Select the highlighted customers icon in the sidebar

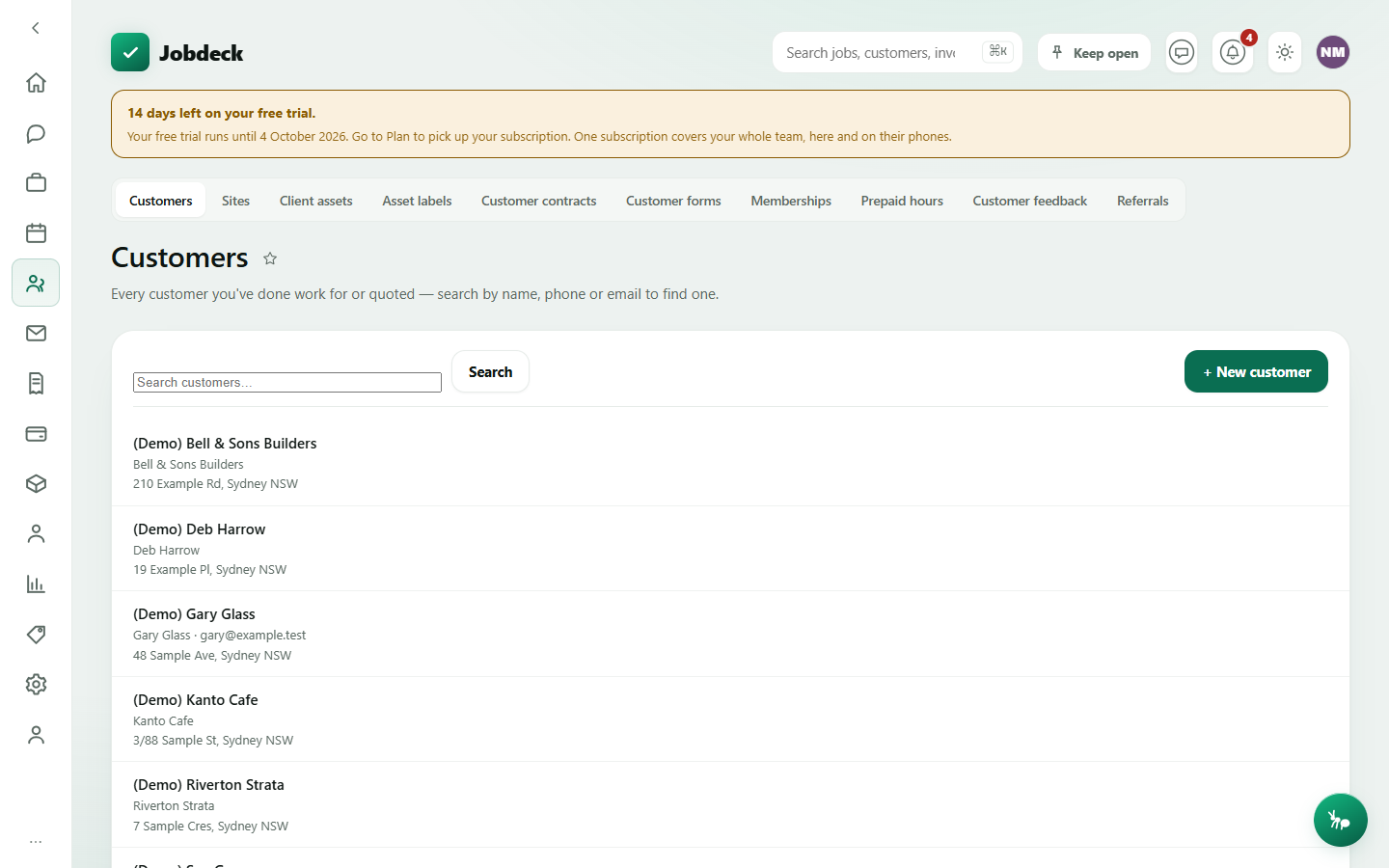[36, 284]
